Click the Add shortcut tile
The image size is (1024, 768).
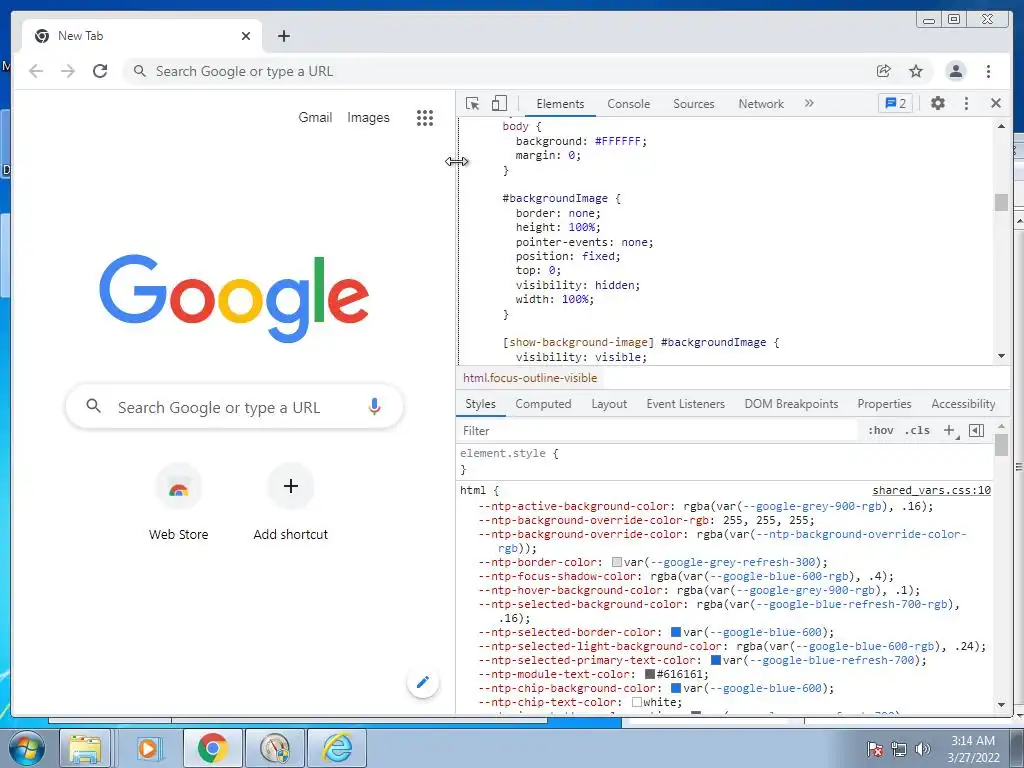291,503
